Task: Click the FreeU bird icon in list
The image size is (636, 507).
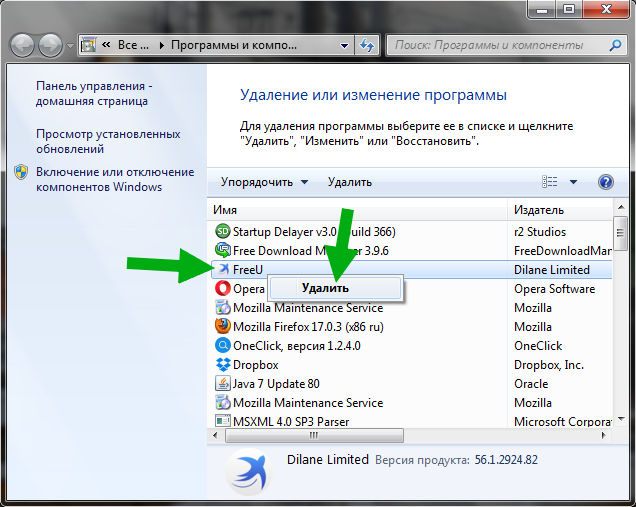Action: [x=222, y=269]
